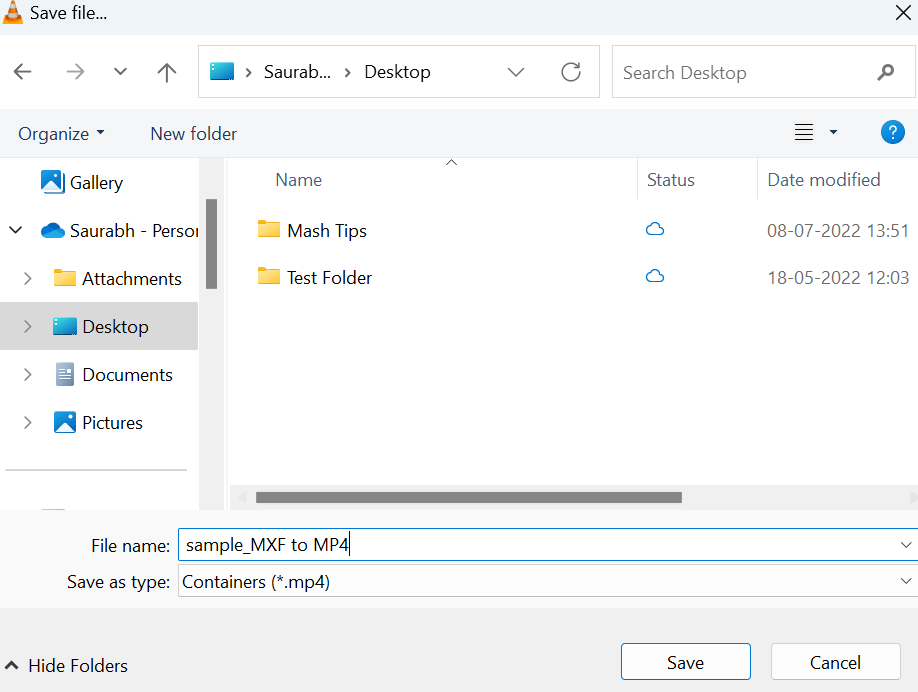Expand the Documents tree node

pyautogui.click(x=27, y=374)
